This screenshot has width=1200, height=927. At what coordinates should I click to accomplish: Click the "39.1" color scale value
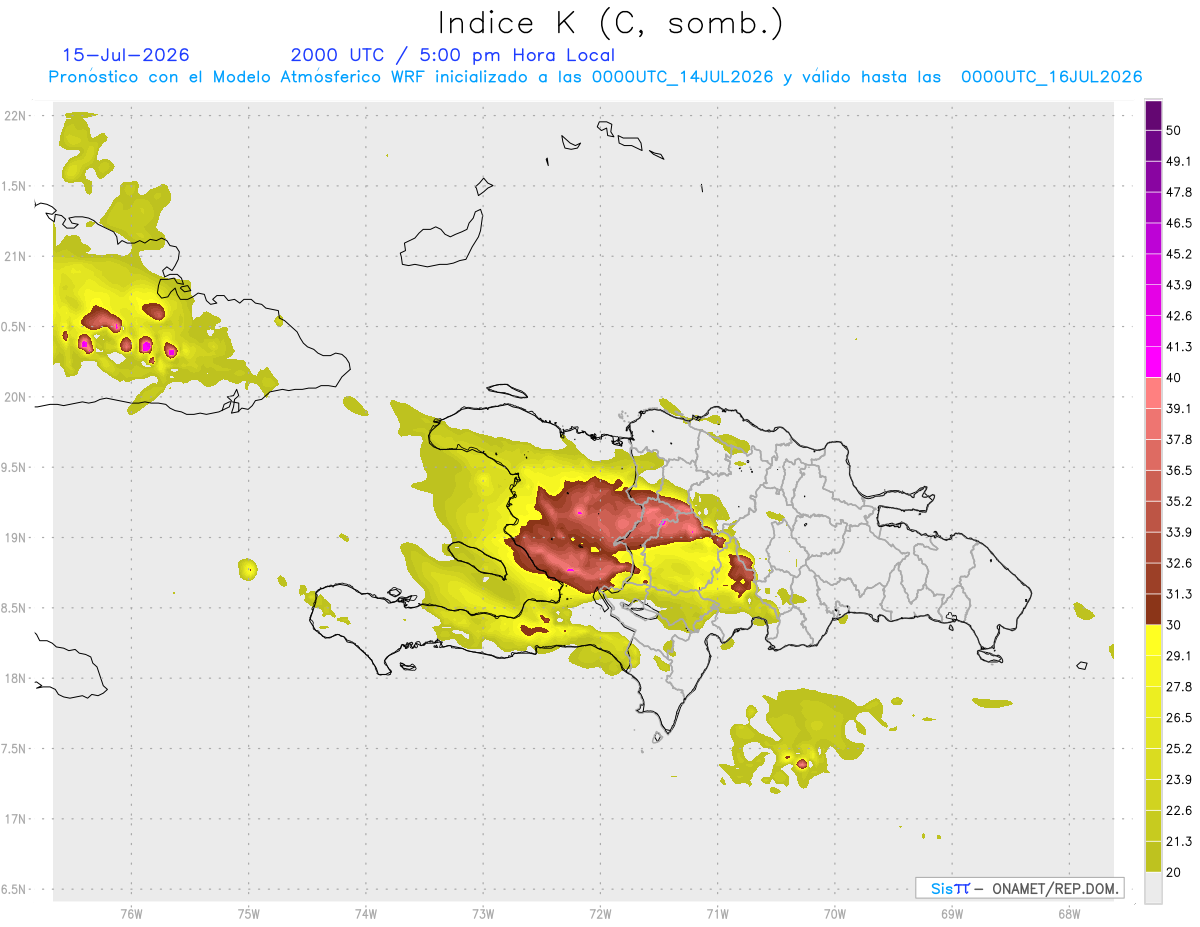pyautogui.click(x=1179, y=409)
